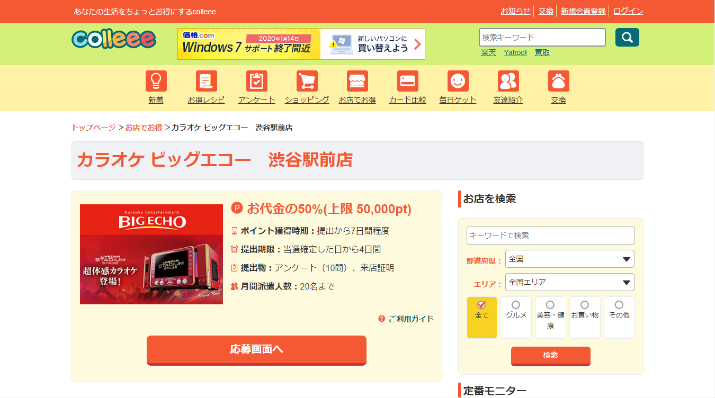Image resolution: width=715 pixels, height=398 pixels.
Task: Click the colleee logo
Action: tap(114, 39)
